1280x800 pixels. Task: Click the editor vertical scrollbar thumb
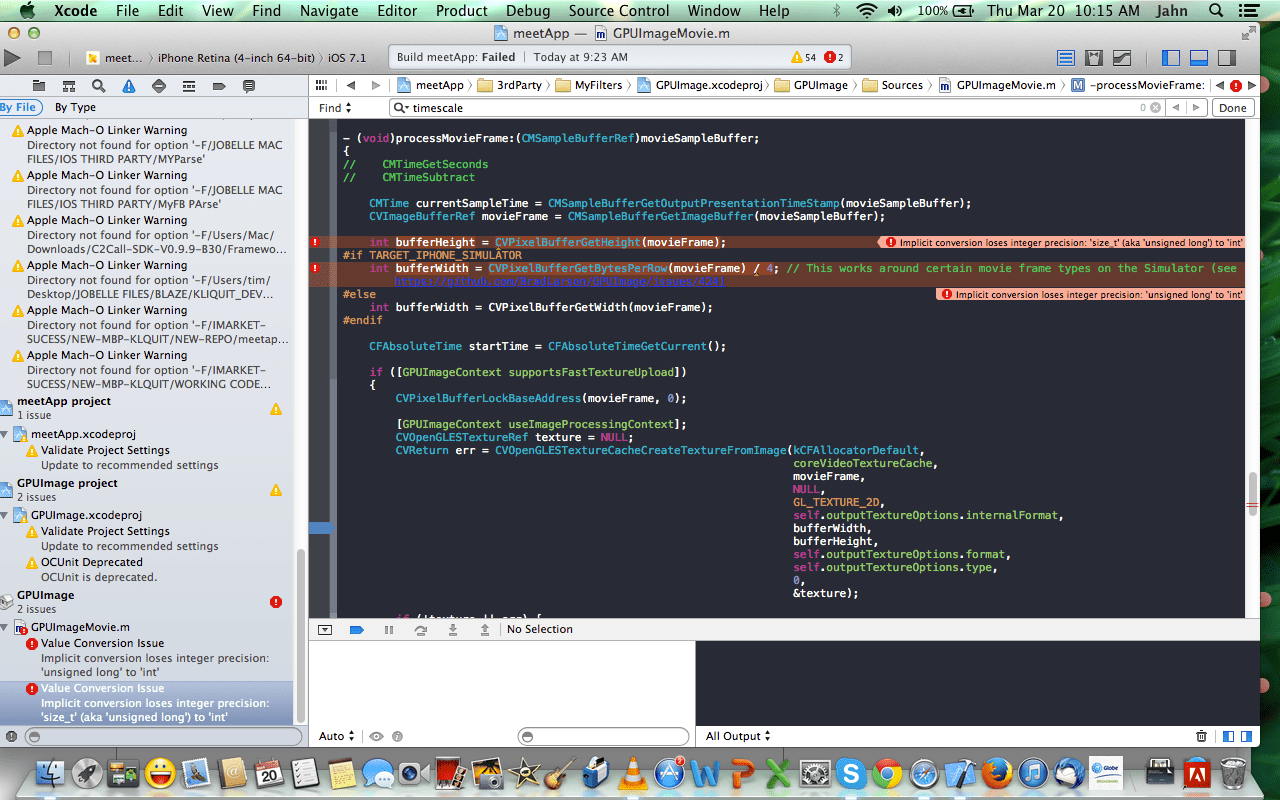click(x=1252, y=492)
